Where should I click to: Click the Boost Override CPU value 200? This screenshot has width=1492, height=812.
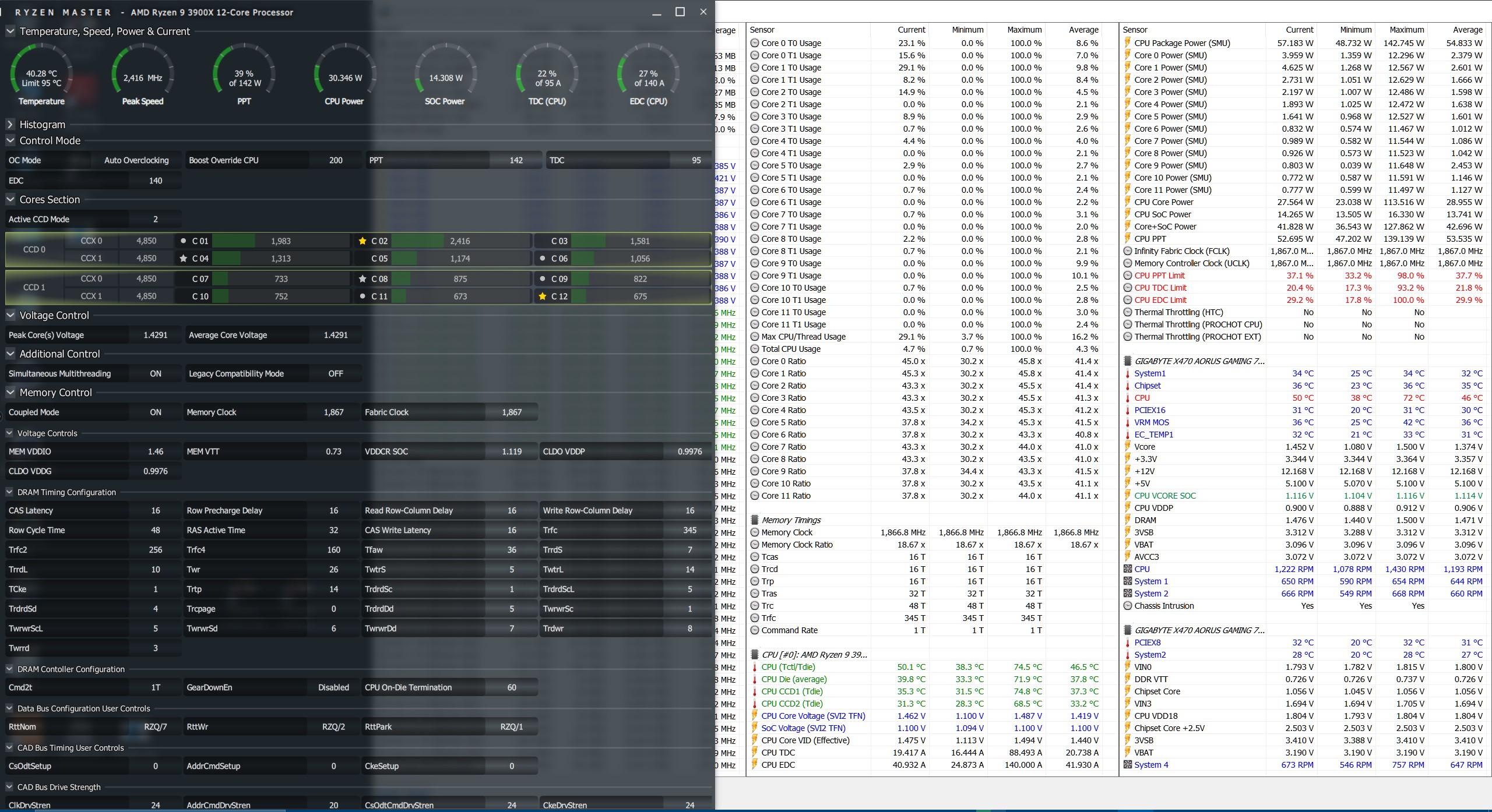click(x=336, y=160)
